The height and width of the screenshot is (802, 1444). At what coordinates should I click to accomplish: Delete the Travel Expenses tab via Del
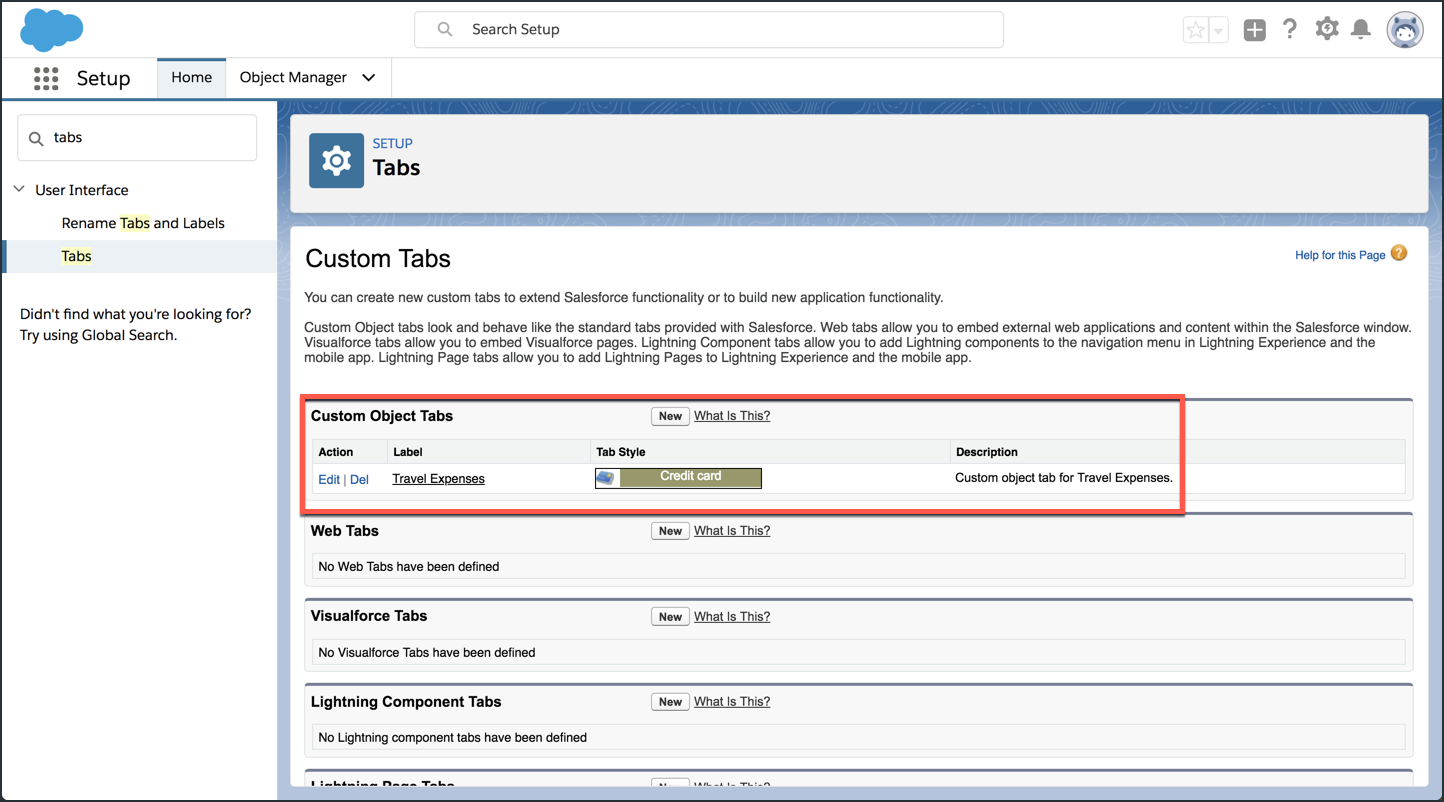click(359, 480)
